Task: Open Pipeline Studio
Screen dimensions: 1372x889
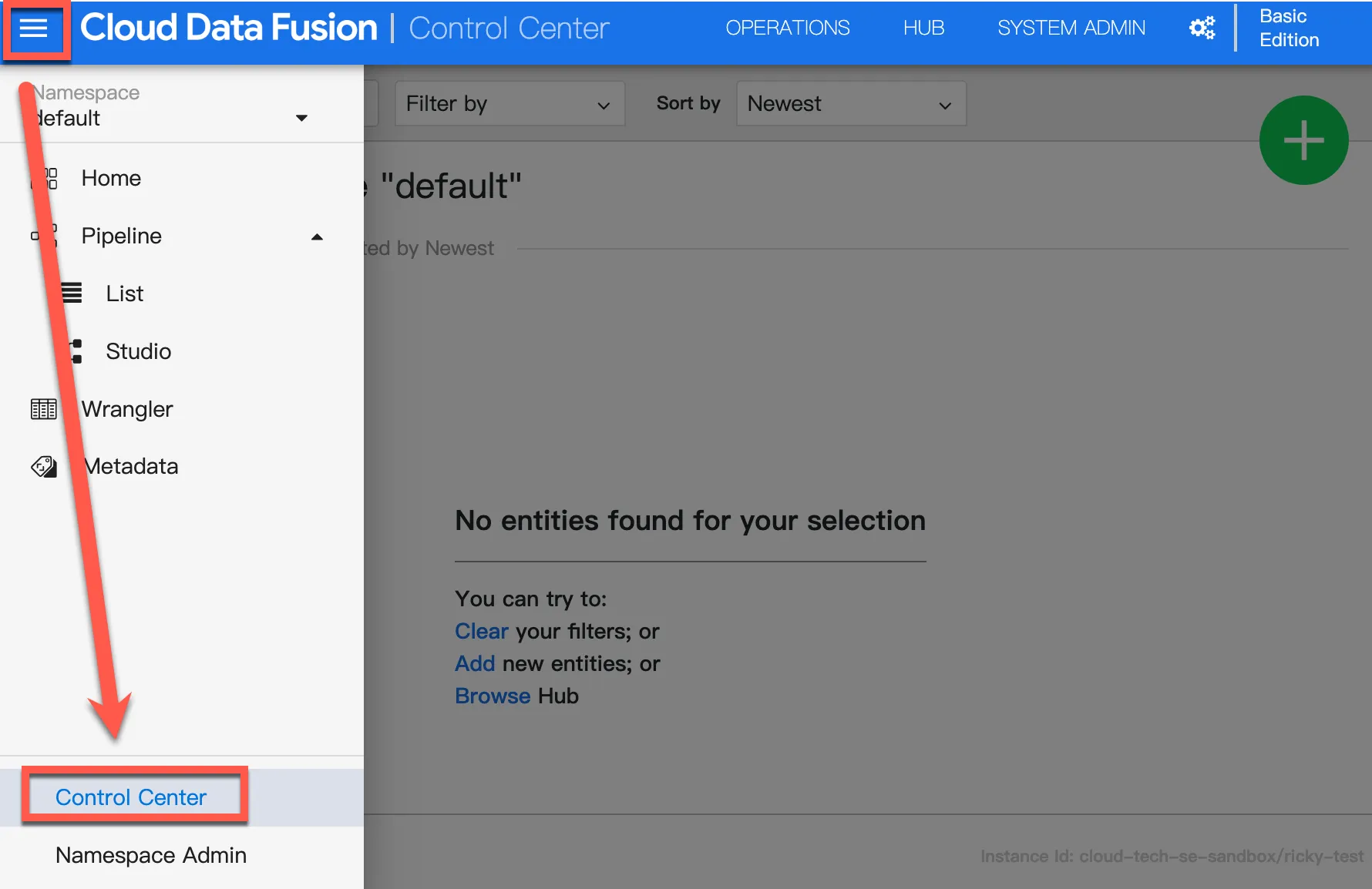Action: pos(139,351)
